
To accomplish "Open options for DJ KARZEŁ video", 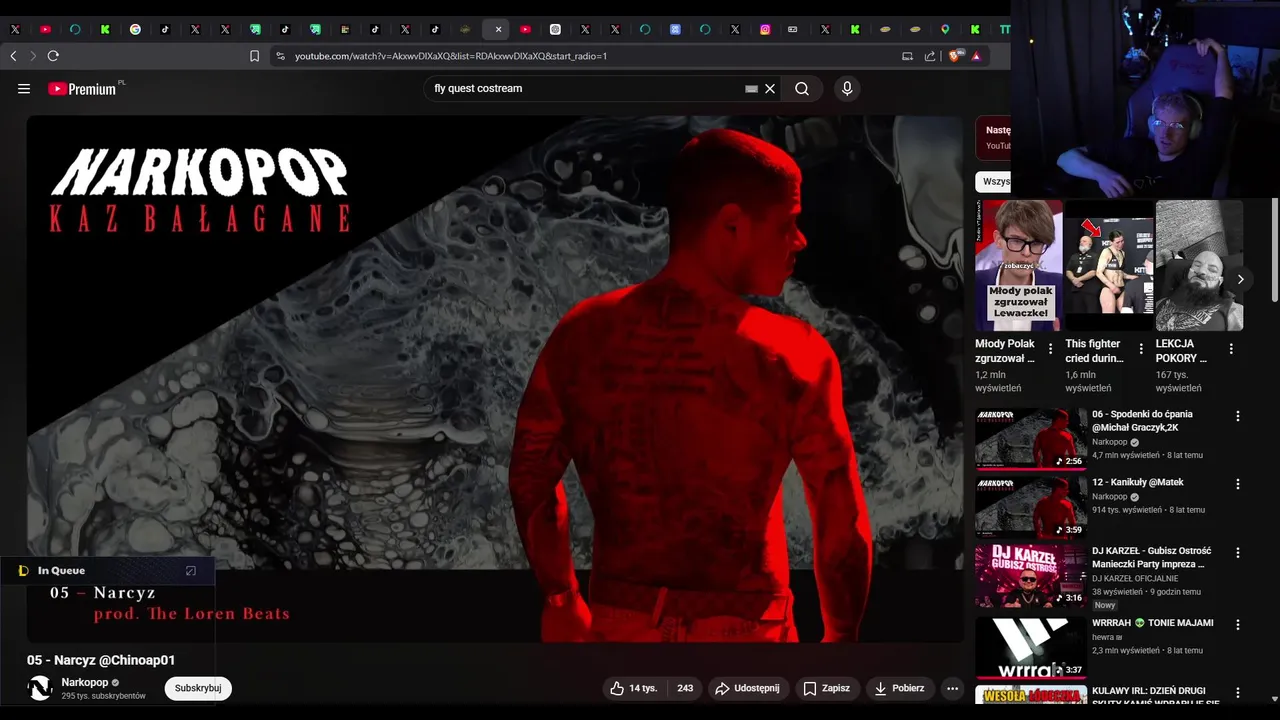I will tap(1238, 552).
